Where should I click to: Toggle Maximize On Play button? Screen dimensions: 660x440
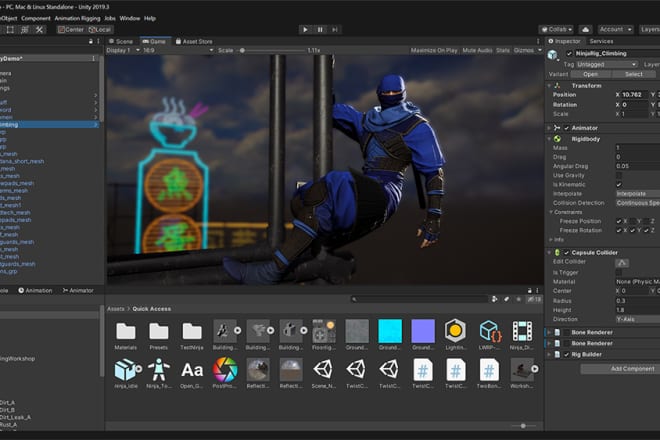[x=434, y=50]
